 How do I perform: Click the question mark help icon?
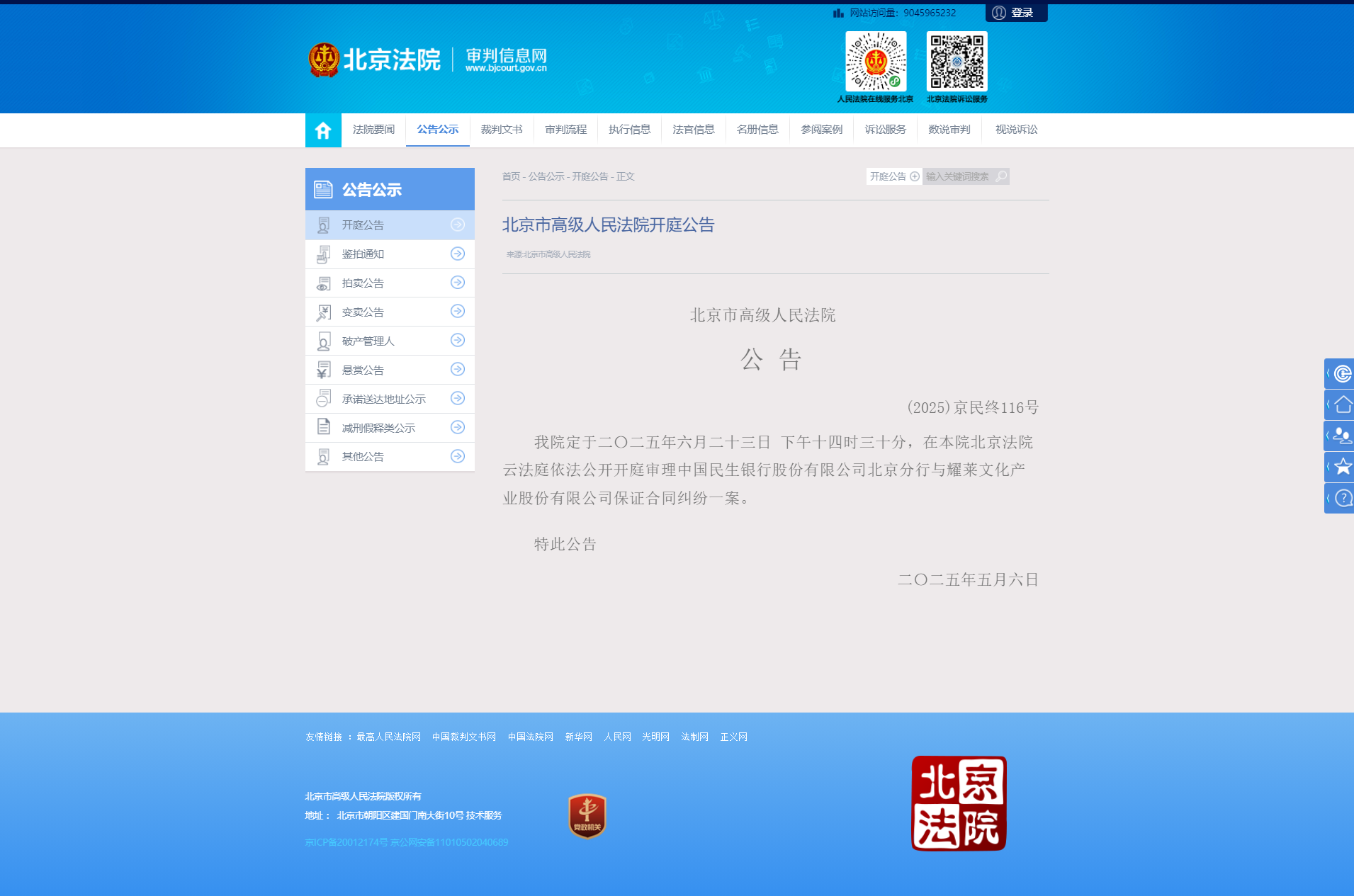coord(1341,498)
